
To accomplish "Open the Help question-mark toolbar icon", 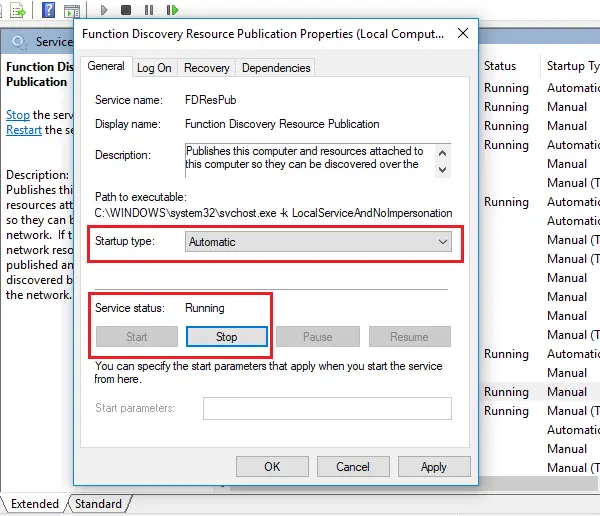I will tap(48, 9).
